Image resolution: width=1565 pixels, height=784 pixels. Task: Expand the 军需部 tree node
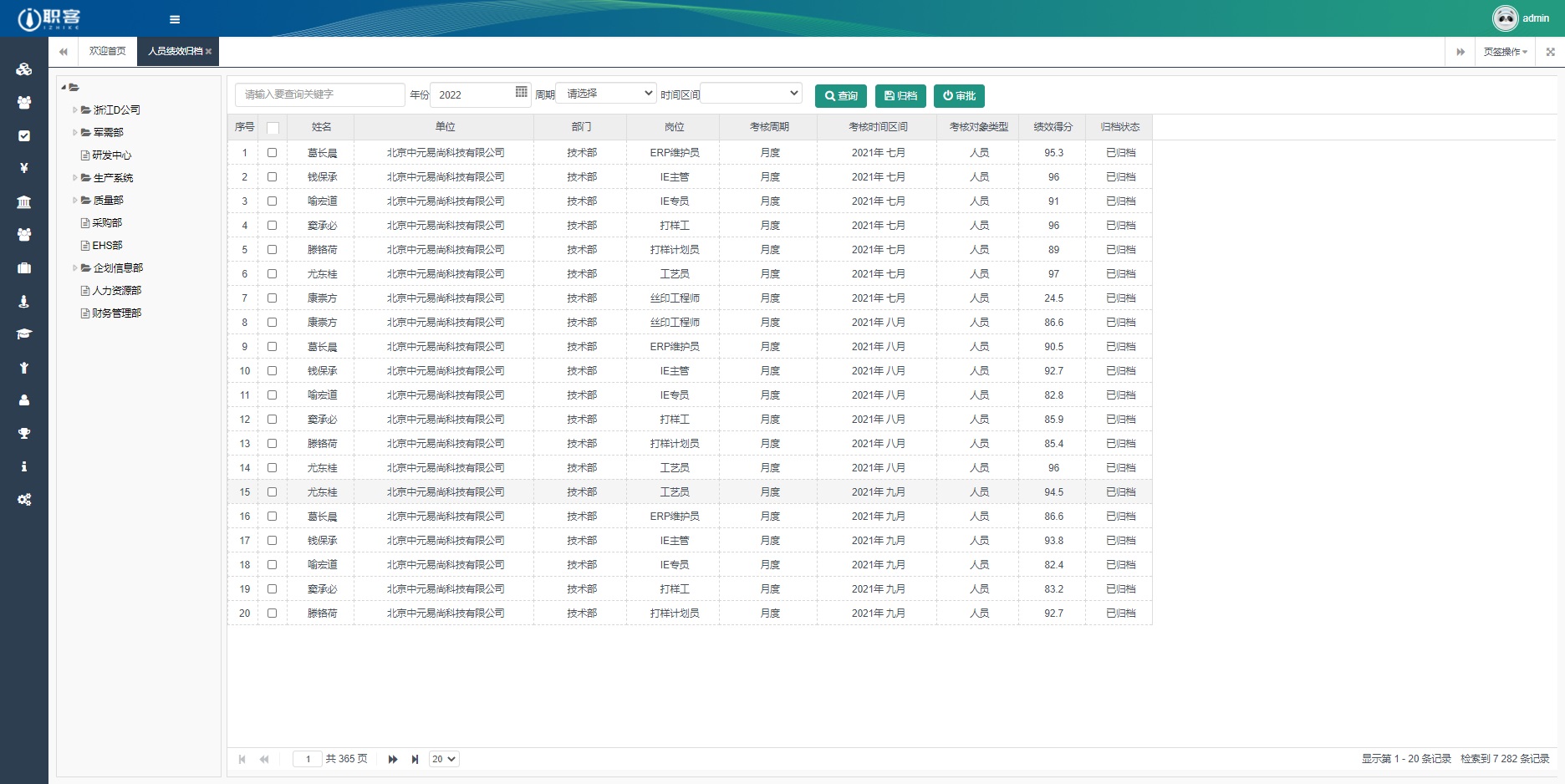coord(74,132)
